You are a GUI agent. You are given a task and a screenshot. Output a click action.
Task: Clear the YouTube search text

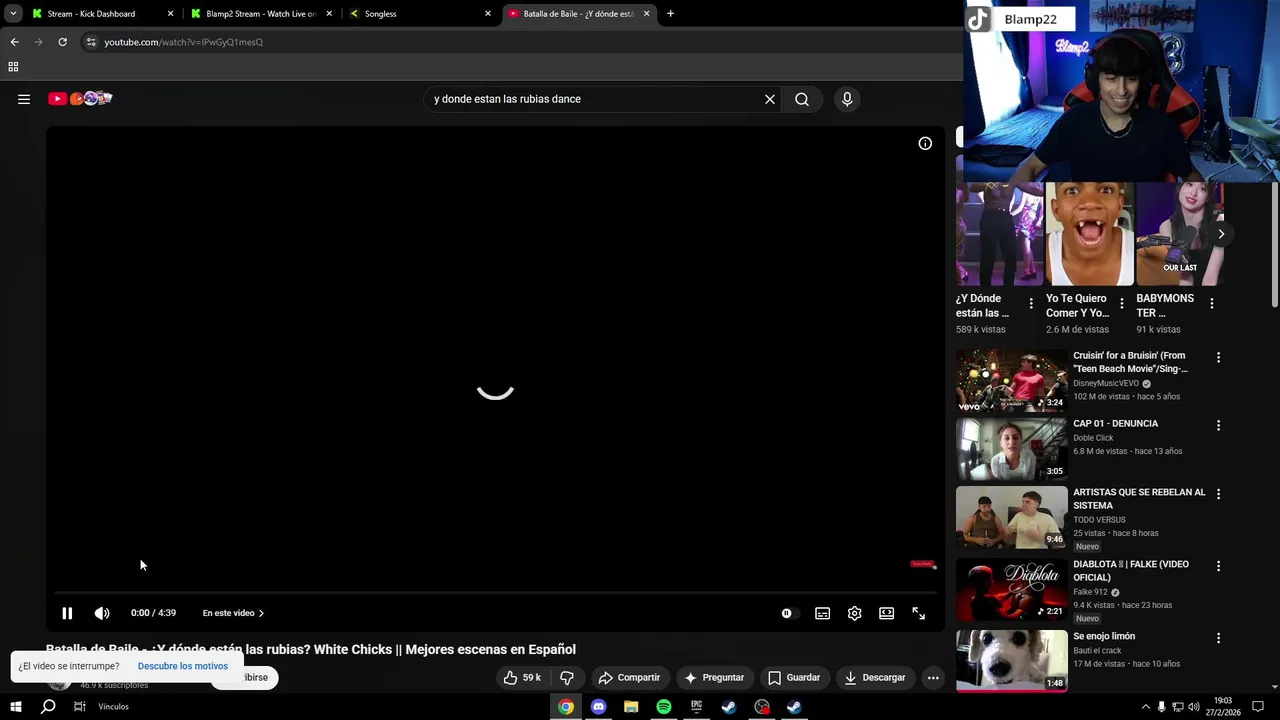[770, 99]
